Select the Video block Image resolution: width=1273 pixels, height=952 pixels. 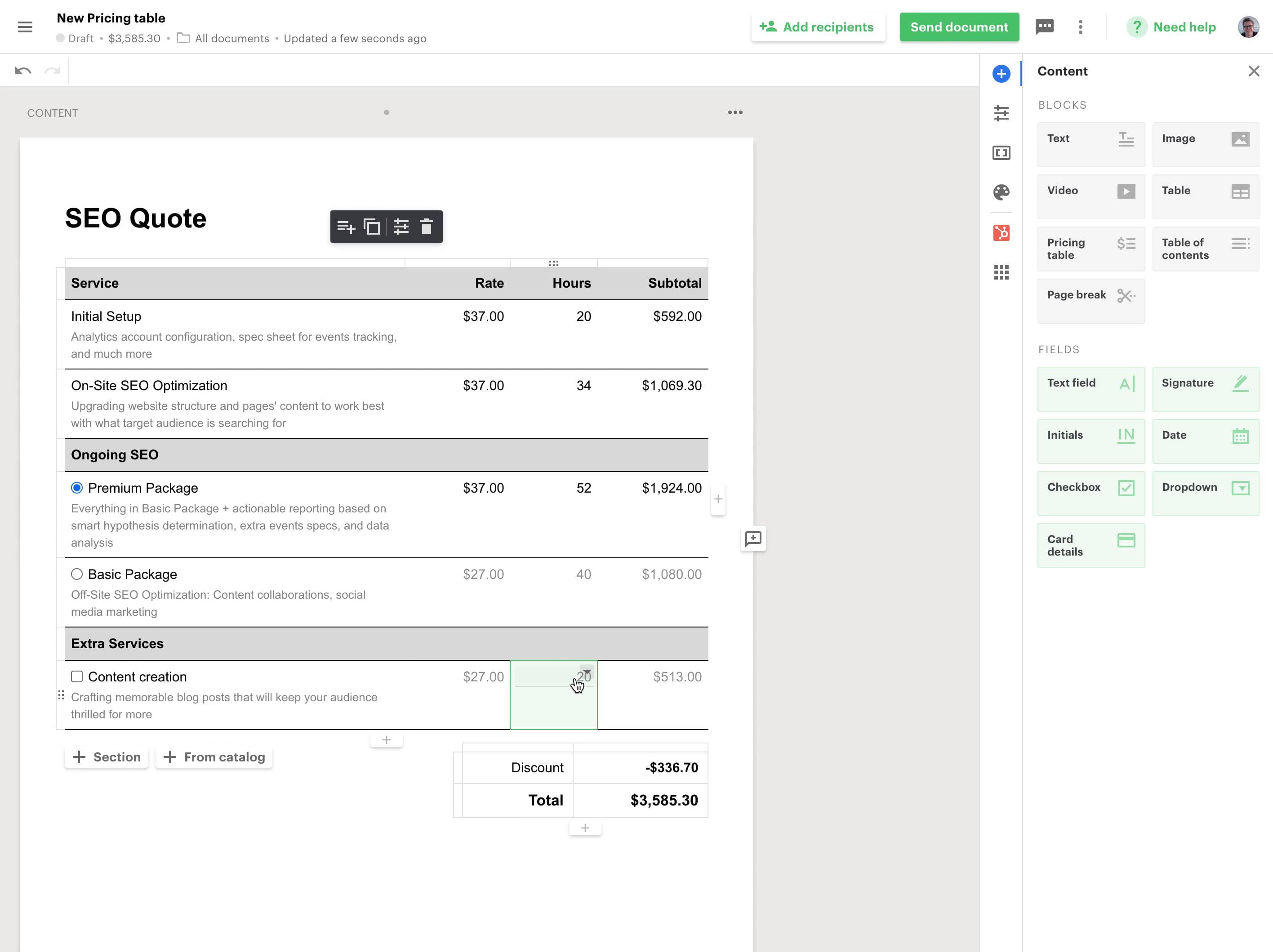1091,197
